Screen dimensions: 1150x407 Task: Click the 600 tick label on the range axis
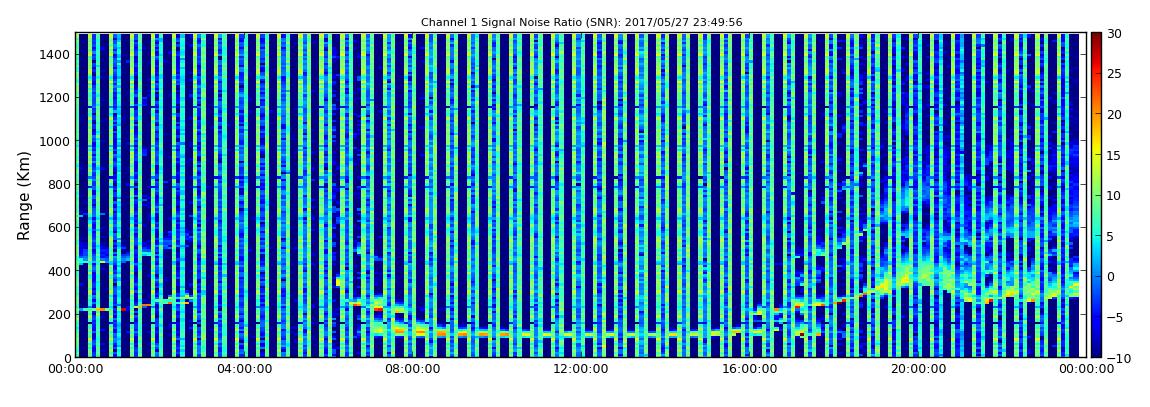tap(59, 227)
